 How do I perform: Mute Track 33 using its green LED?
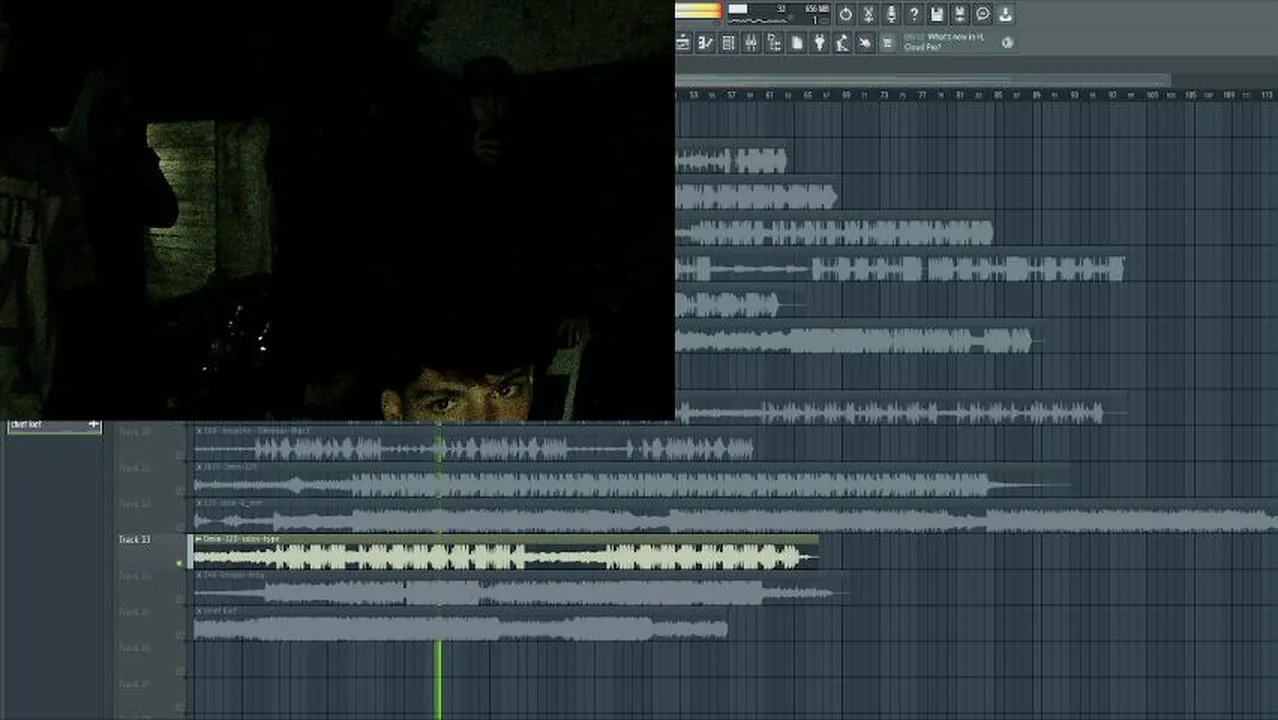pos(180,563)
